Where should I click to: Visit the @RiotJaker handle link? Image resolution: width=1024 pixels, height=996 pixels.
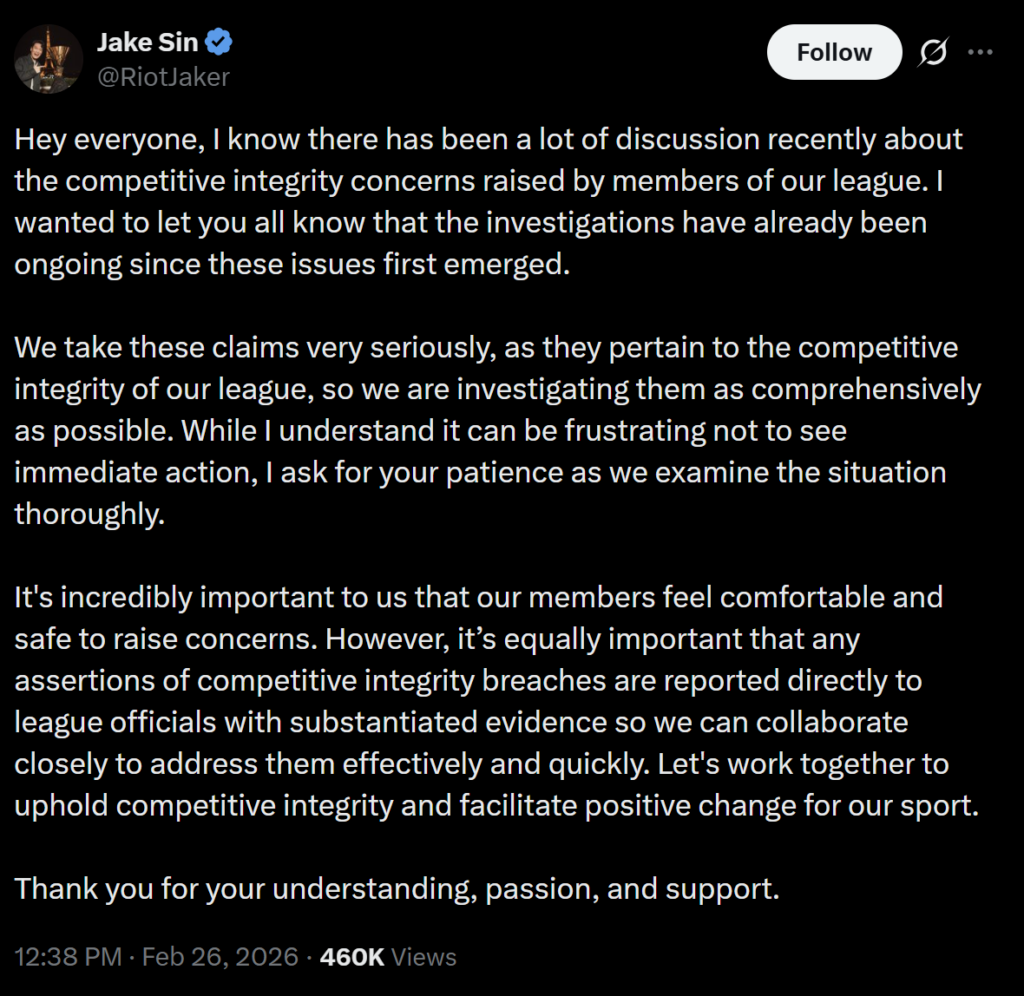pyautogui.click(x=163, y=76)
